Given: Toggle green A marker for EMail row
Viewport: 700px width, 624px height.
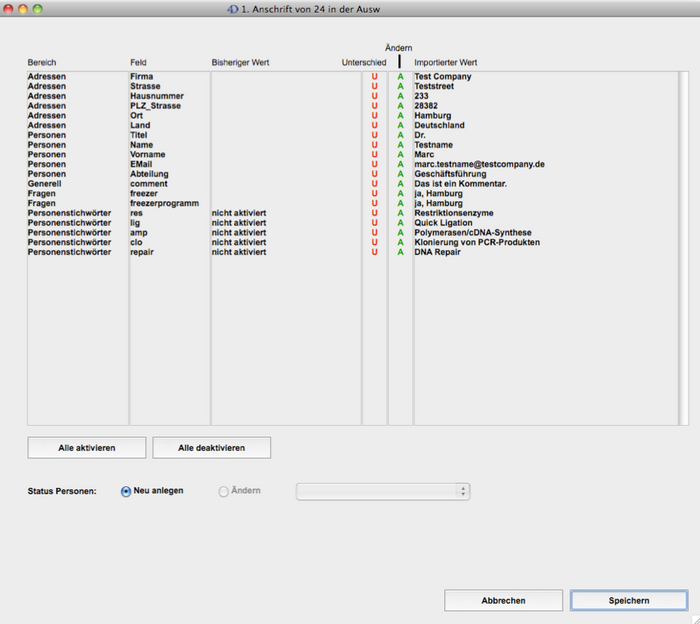Looking at the screenshot, I should (400, 165).
